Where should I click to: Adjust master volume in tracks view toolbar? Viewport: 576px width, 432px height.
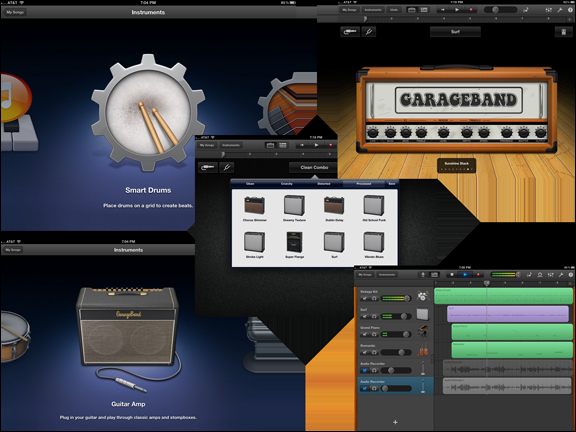(506, 274)
